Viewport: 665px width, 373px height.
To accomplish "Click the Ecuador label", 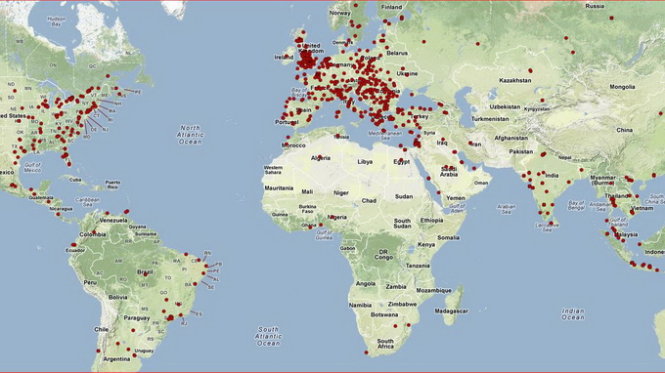I will pyautogui.click(x=75, y=250).
